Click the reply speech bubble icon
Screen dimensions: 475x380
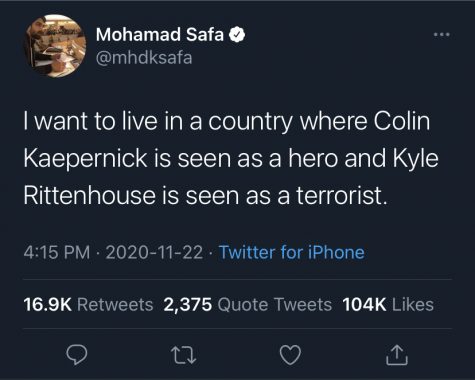click(77, 355)
